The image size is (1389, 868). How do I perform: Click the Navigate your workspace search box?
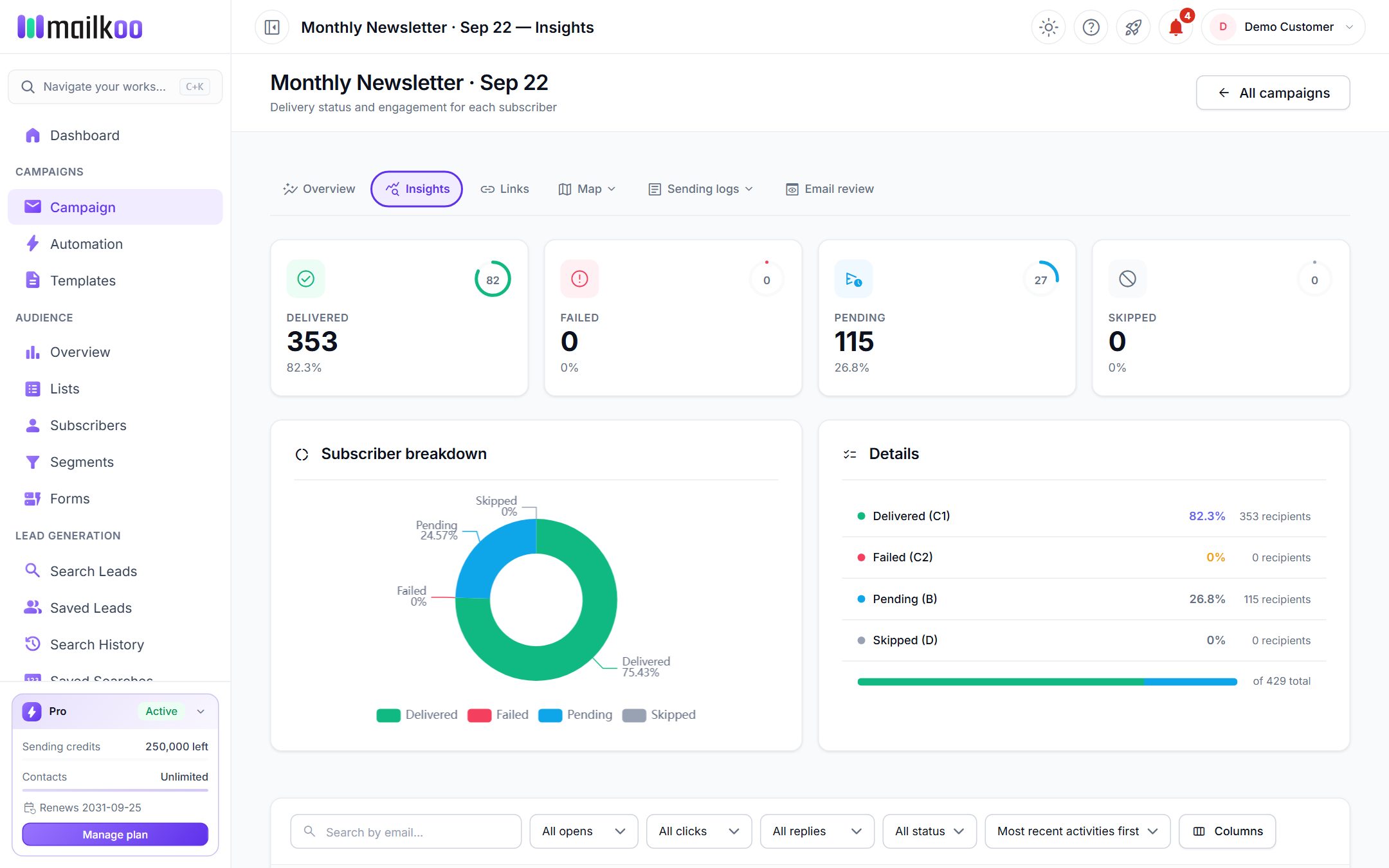(x=115, y=87)
